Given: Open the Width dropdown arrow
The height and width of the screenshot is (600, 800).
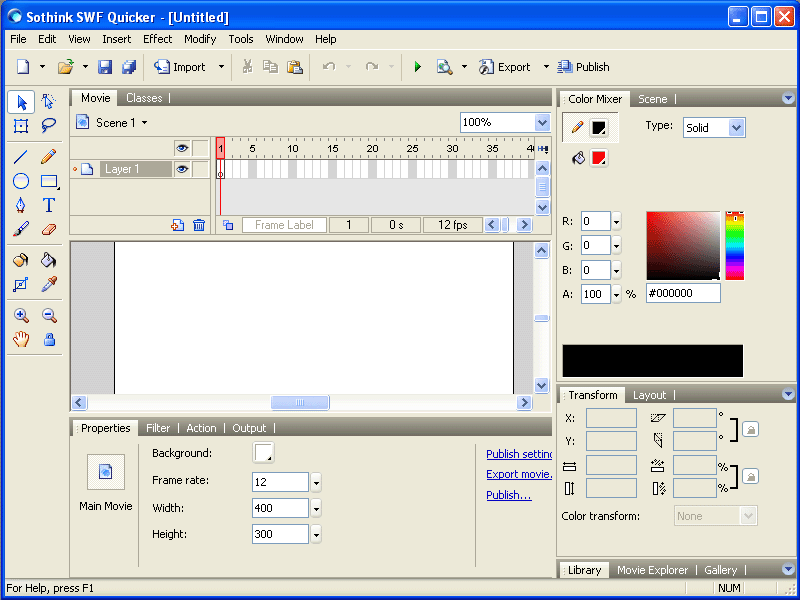Looking at the screenshot, I should click(316, 508).
